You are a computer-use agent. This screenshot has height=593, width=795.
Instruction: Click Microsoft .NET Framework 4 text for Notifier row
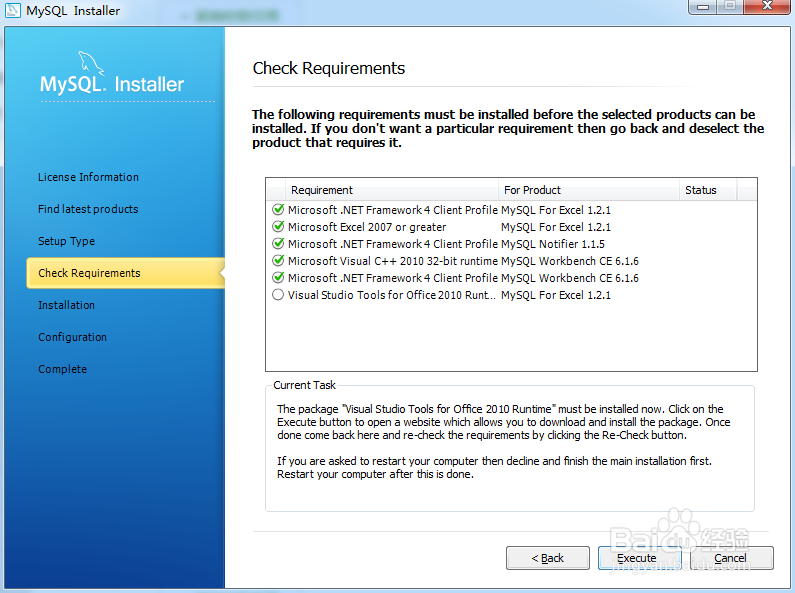392,244
